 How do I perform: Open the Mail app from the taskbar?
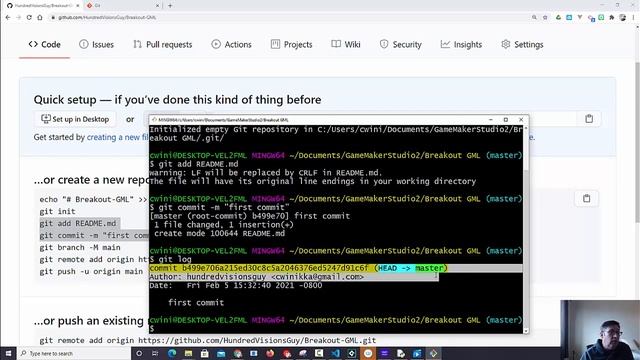coord(221,353)
